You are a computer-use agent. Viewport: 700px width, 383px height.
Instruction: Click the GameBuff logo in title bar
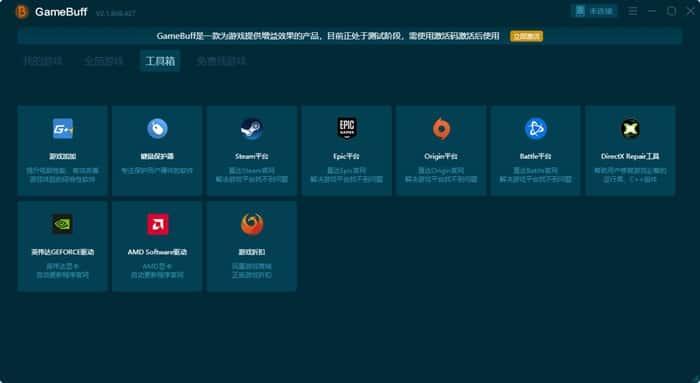click(x=21, y=12)
